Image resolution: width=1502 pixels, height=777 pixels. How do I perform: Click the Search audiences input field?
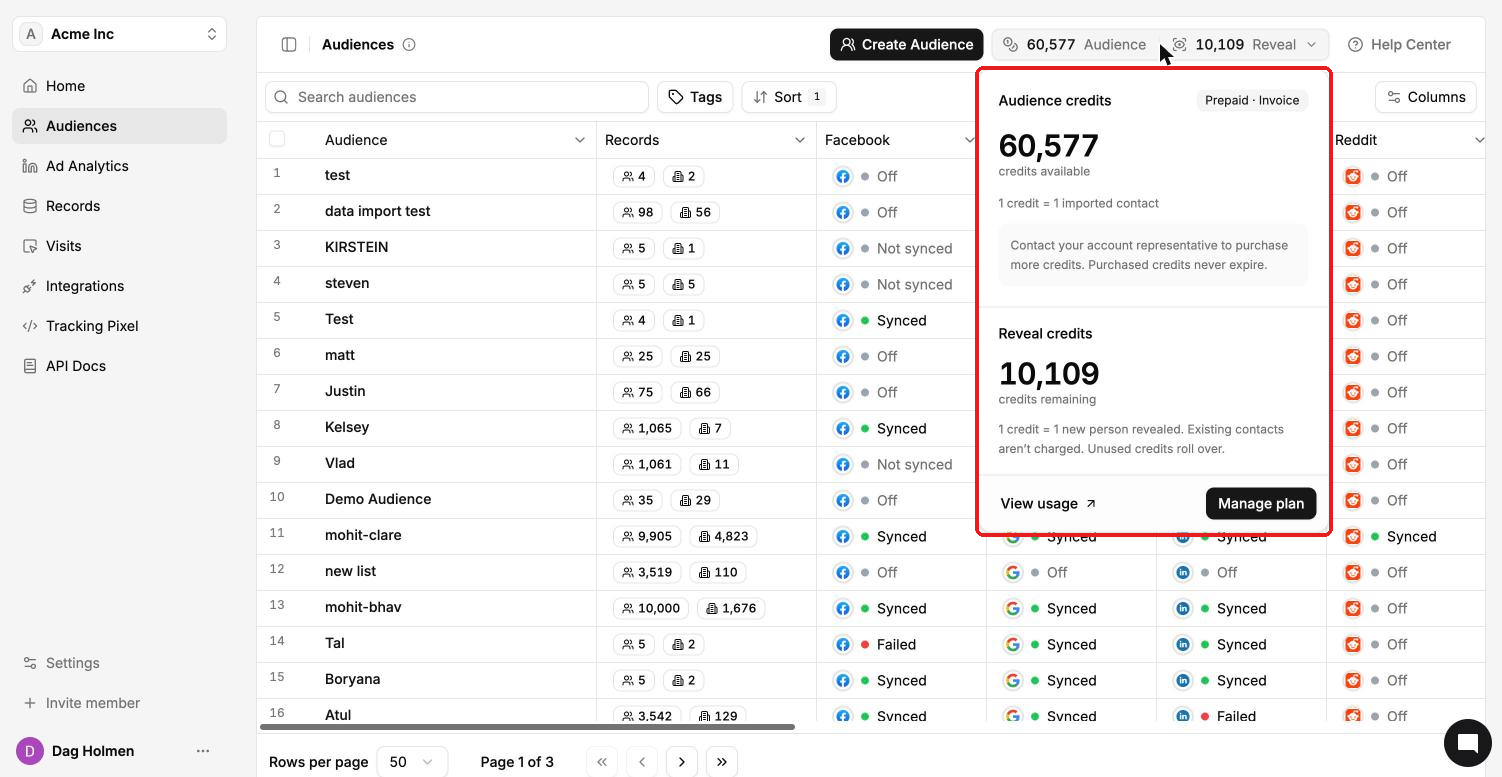point(457,97)
